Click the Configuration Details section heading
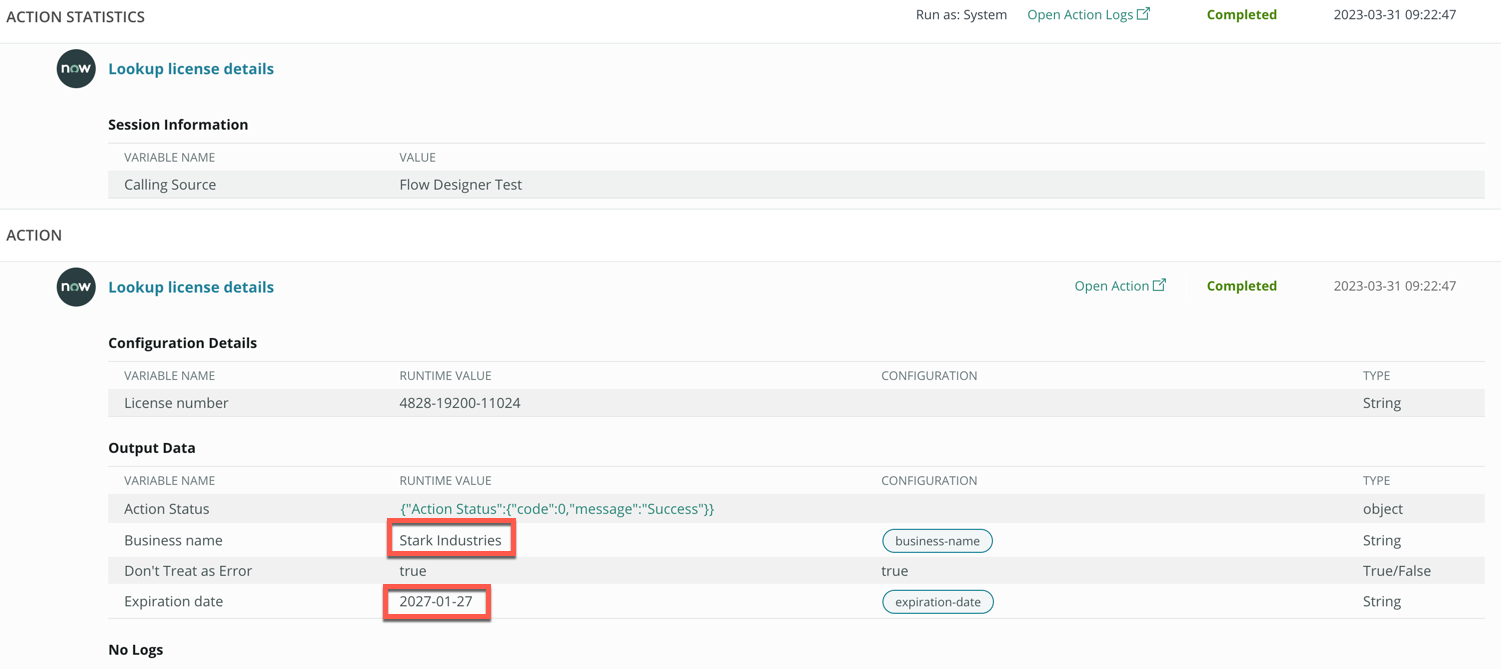The height and width of the screenshot is (669, 1501). tap(182, 343)
